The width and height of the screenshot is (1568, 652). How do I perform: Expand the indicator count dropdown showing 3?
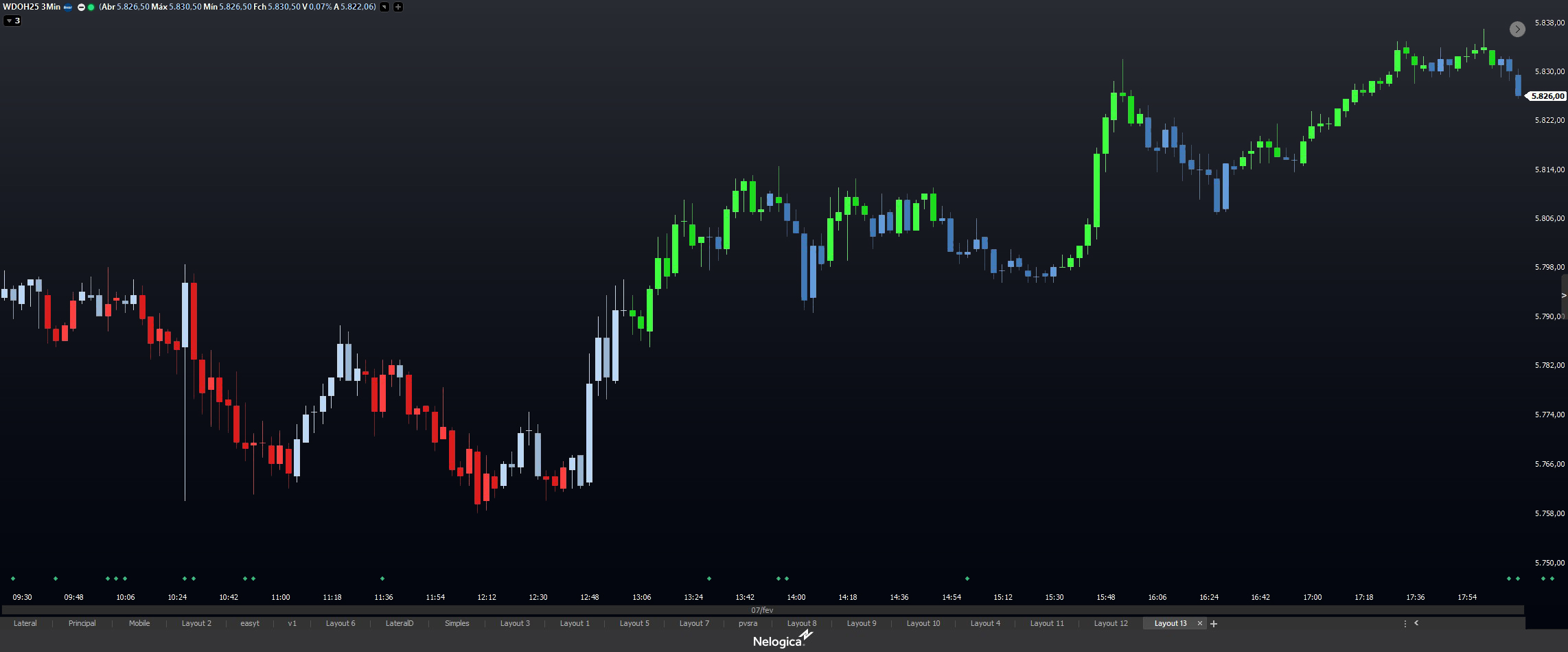pyautogui.click(x=12, y=21)
